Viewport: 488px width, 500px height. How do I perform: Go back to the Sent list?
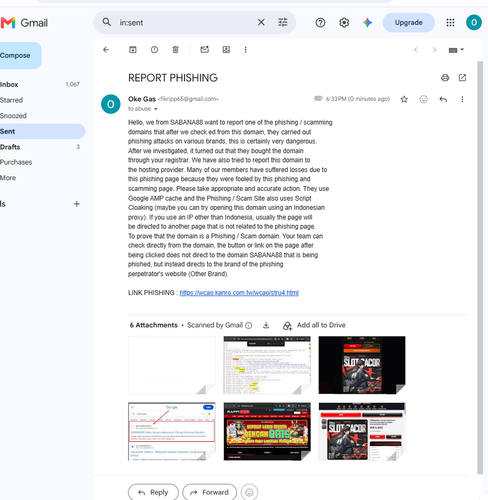tap(106, 50)
